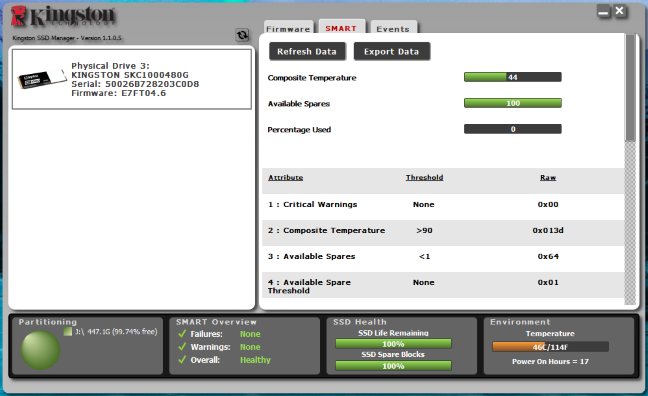Click the Environment Temperature 46C/114F bar
Viewport: 648px width, 396px height.
click(x=550, y=347)
